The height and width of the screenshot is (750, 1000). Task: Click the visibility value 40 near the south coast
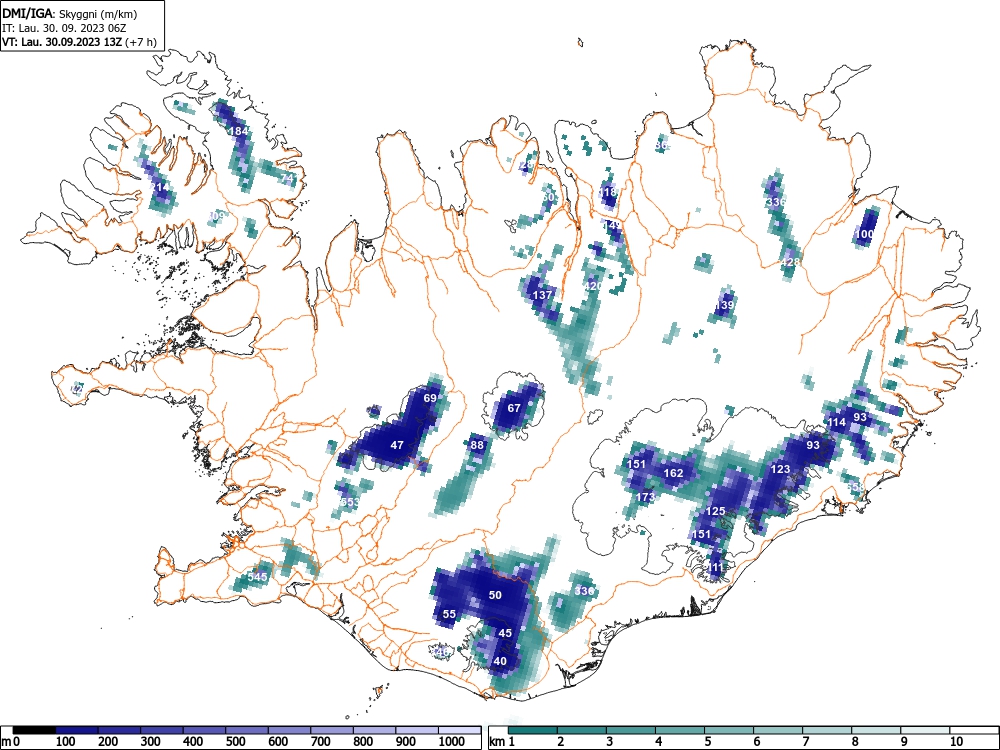coord(500,661)
